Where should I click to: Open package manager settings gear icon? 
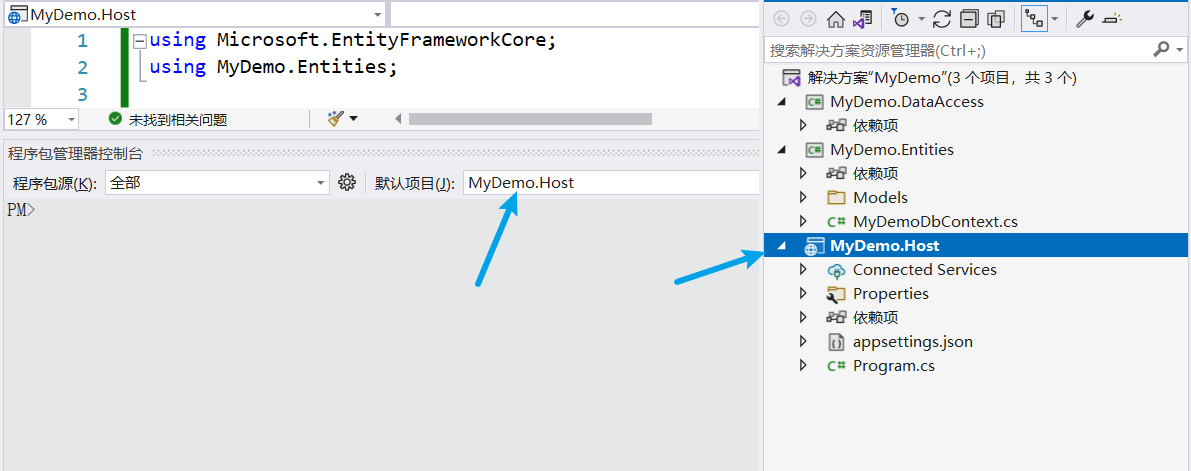348,182
